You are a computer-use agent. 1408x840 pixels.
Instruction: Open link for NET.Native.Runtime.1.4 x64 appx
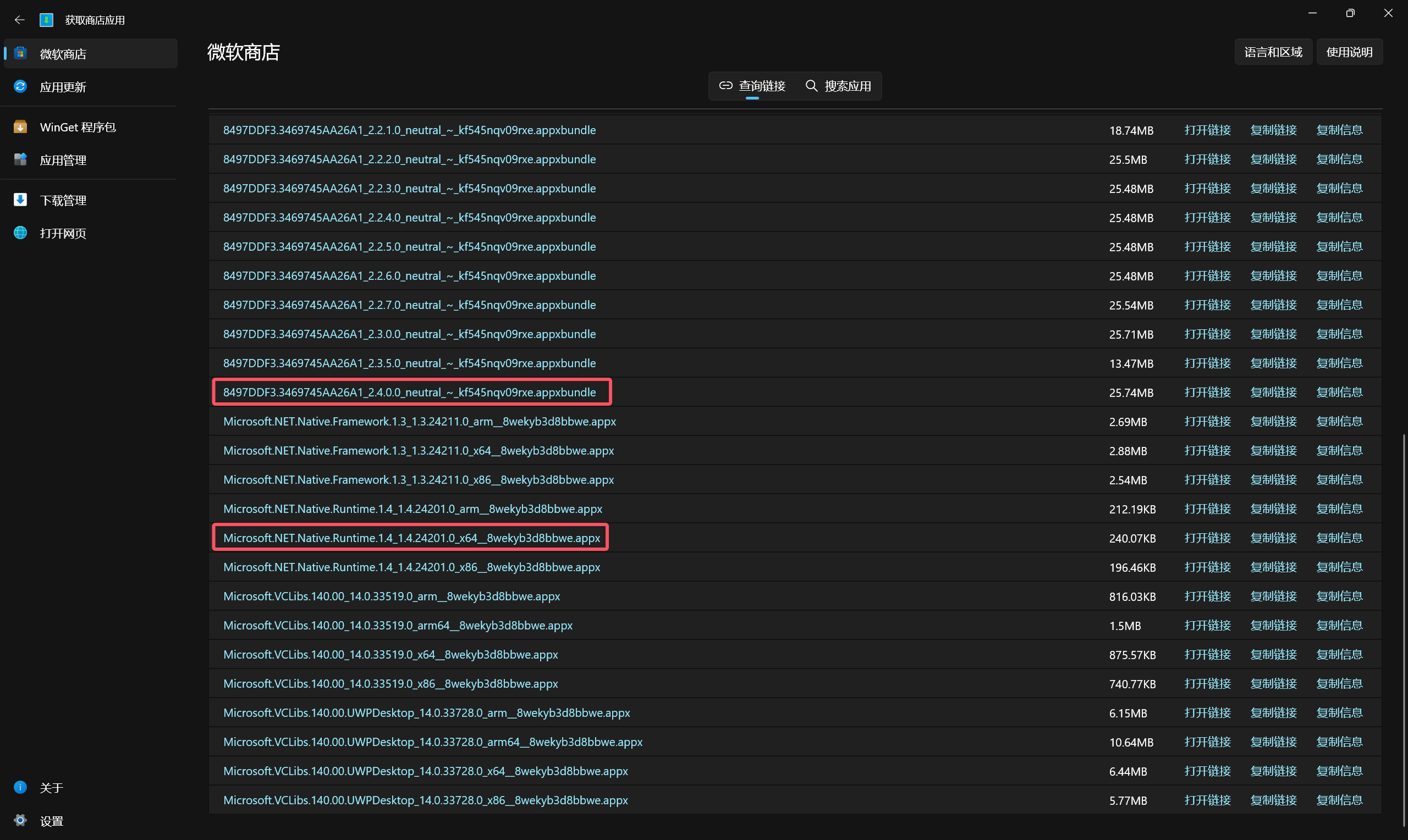point(411,538)
